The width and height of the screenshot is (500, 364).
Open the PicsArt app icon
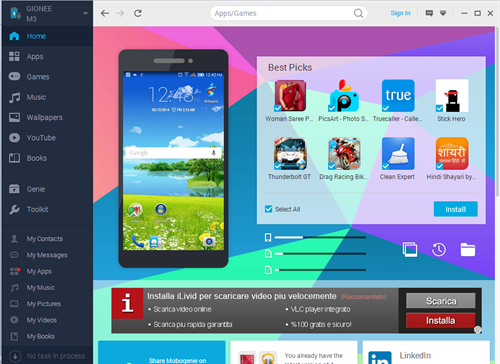[x=344, y=96]
